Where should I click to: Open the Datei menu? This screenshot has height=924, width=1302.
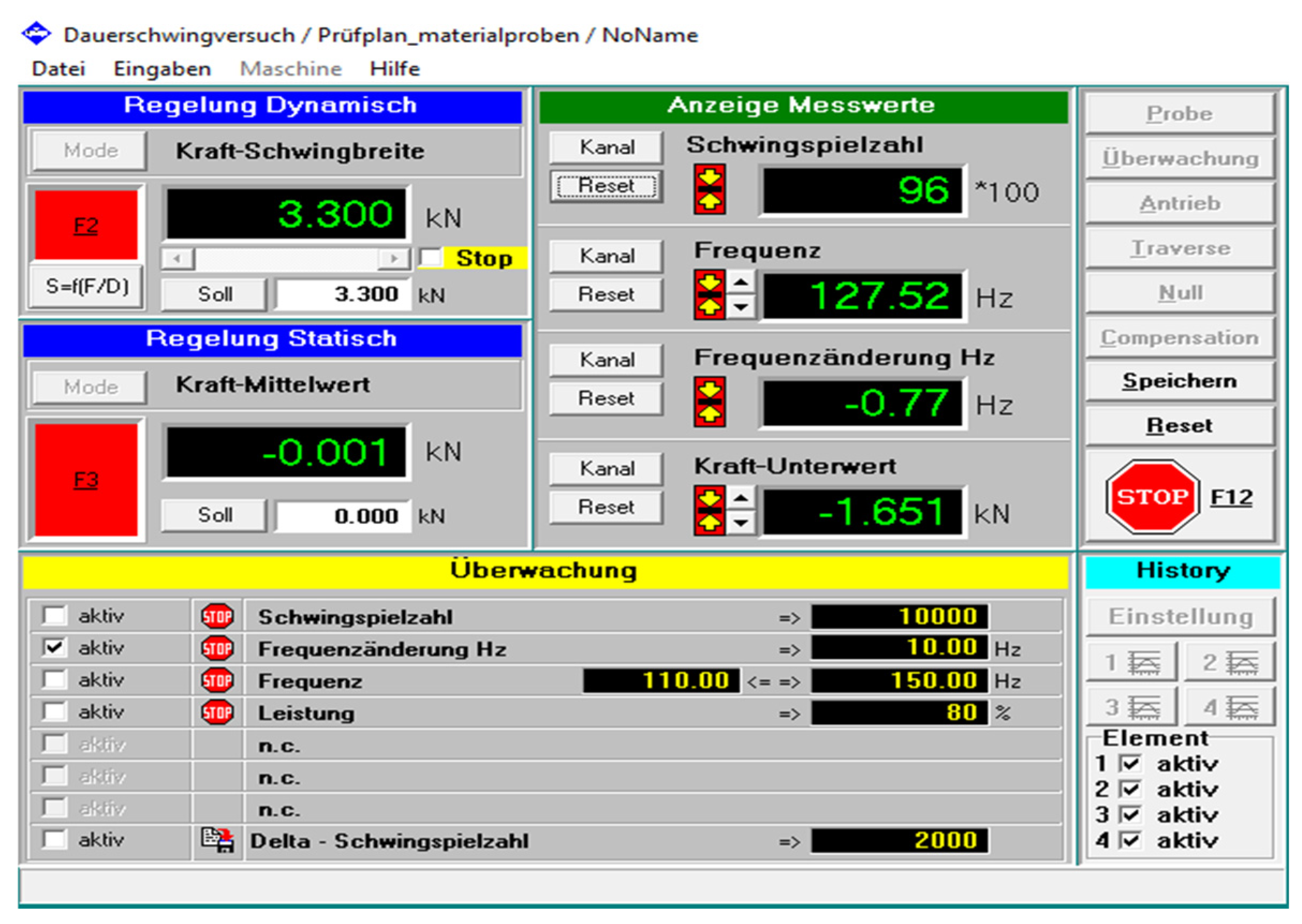[58, 69]
